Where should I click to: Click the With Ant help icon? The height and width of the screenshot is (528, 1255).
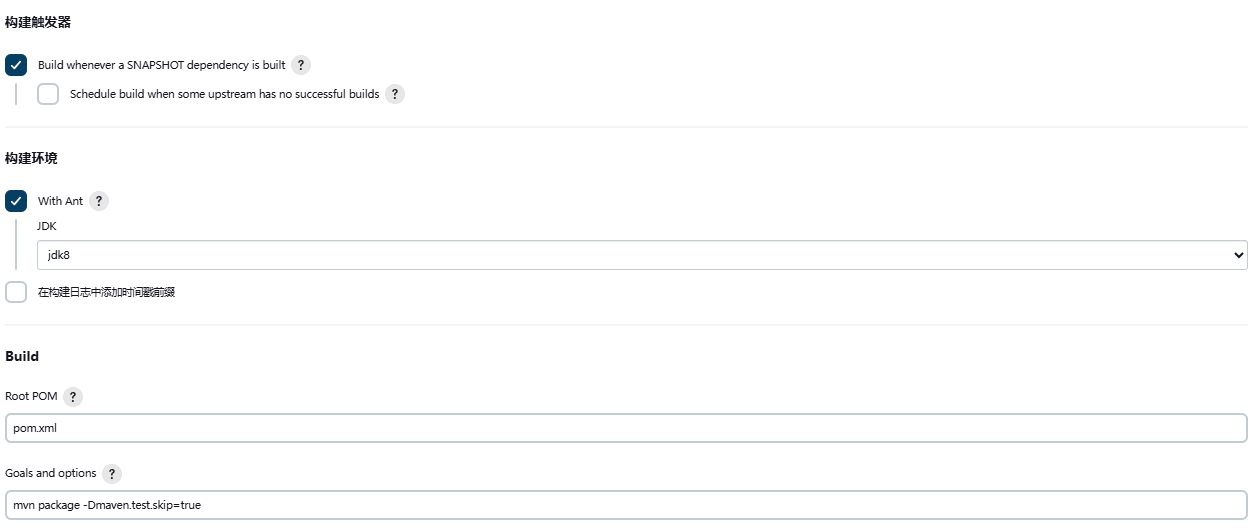(98, 201)
